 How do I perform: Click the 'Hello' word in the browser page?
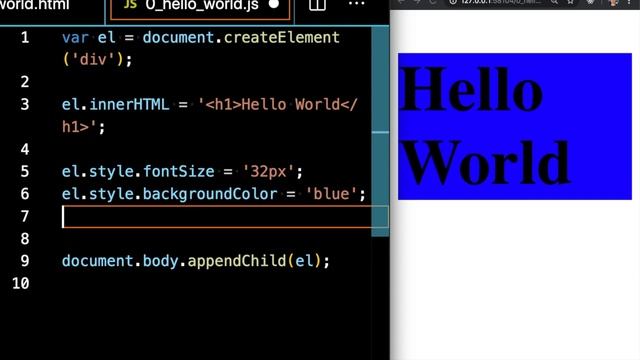[x=472, y=89]
